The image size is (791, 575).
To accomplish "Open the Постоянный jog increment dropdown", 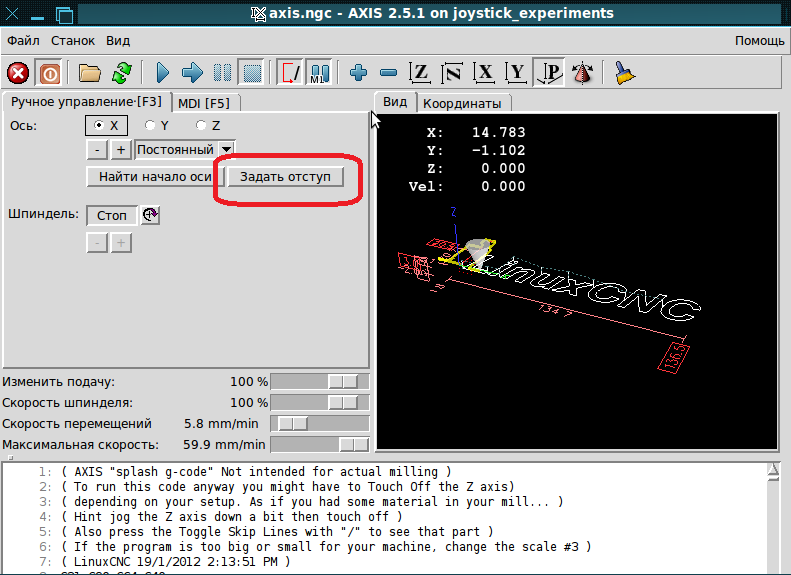I will pos(185,150).
